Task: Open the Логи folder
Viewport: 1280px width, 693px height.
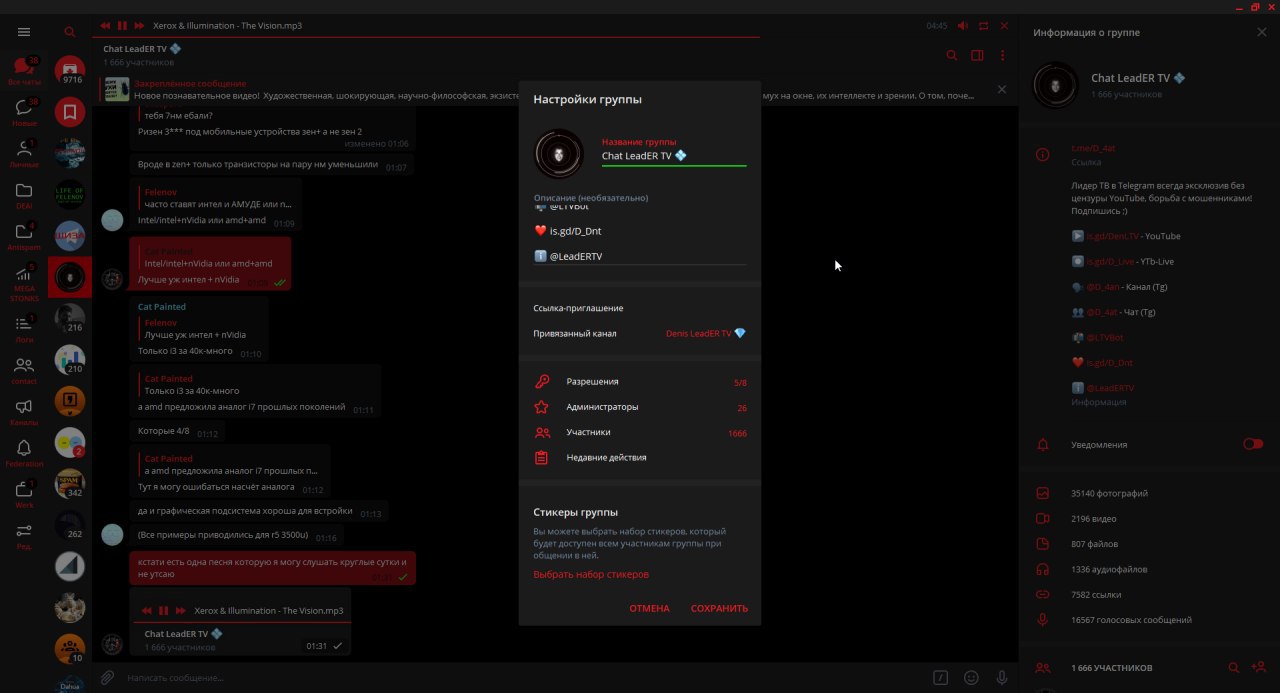Action: [x=24, y=328]
